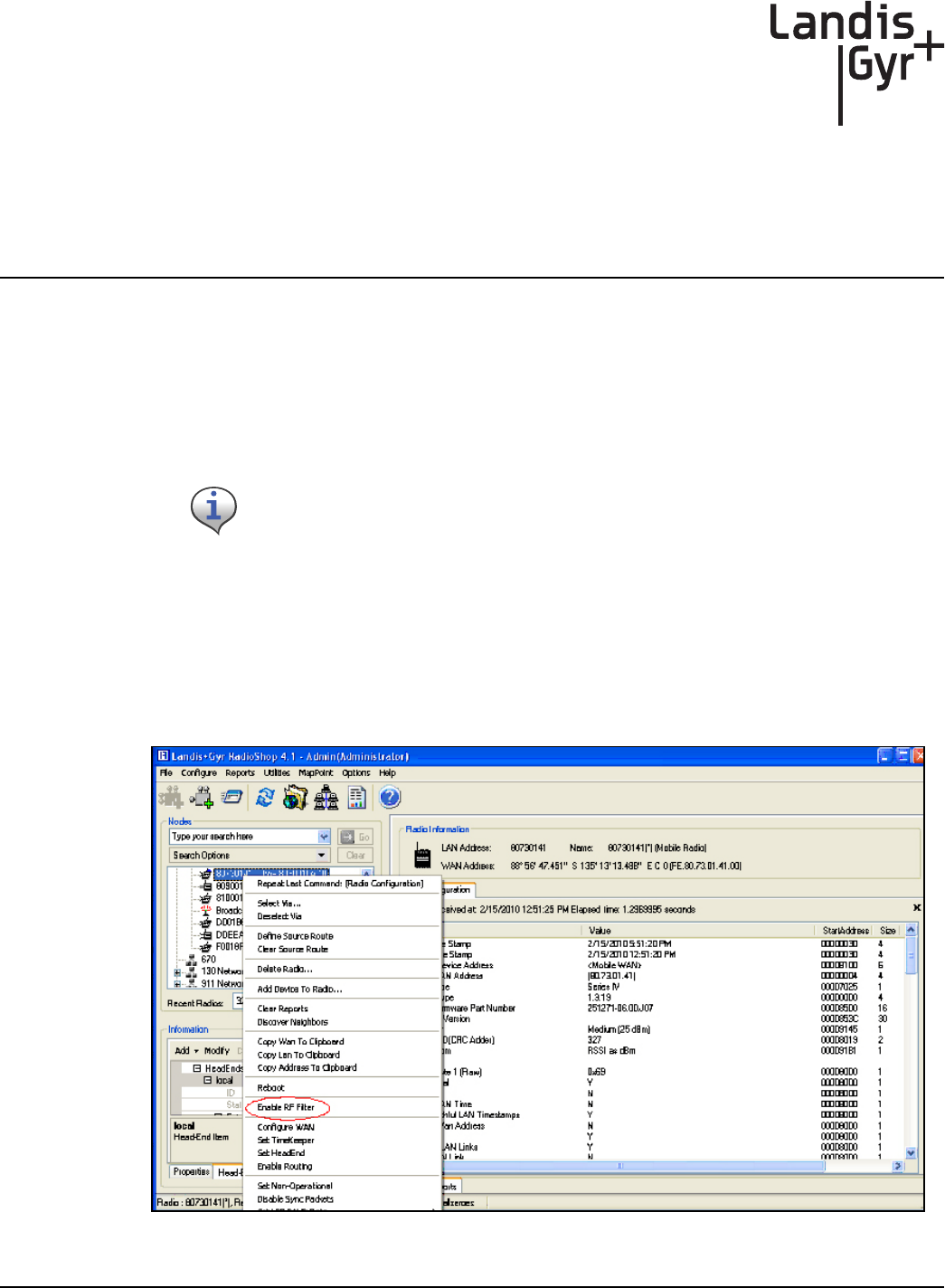The height and width of the screenshot is (1288, 945).
Task: Click the mobile radio icon in Radio Information
Action: tap(422, 857)
